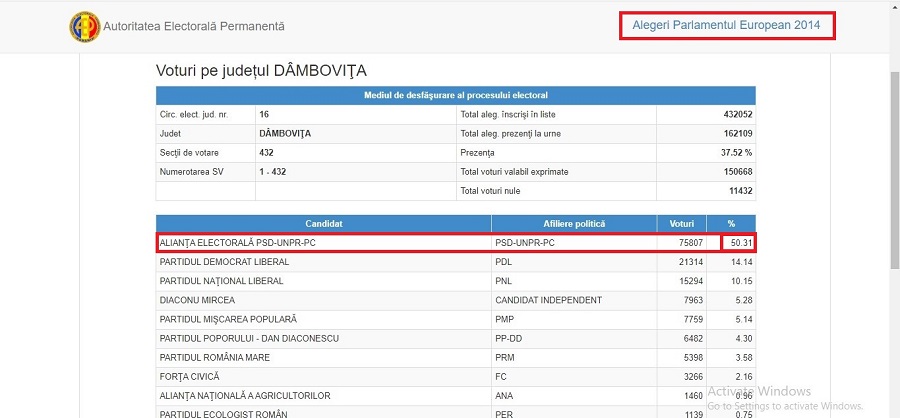Click the FORȚA CIVICĂ row

(456, 377)
